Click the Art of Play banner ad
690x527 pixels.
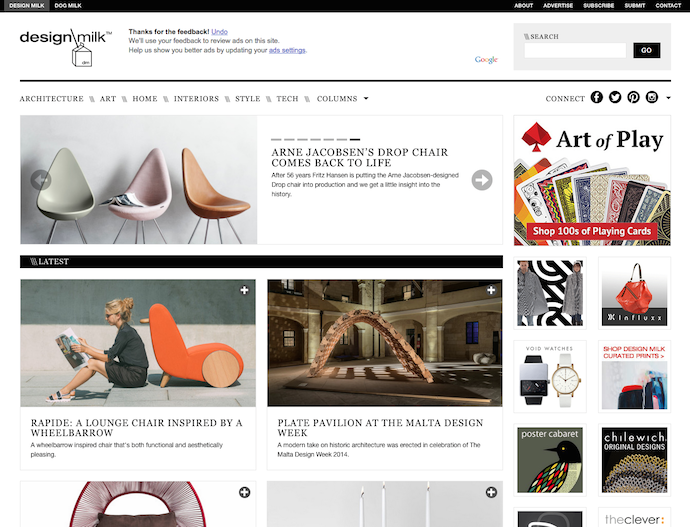point(592,180)
